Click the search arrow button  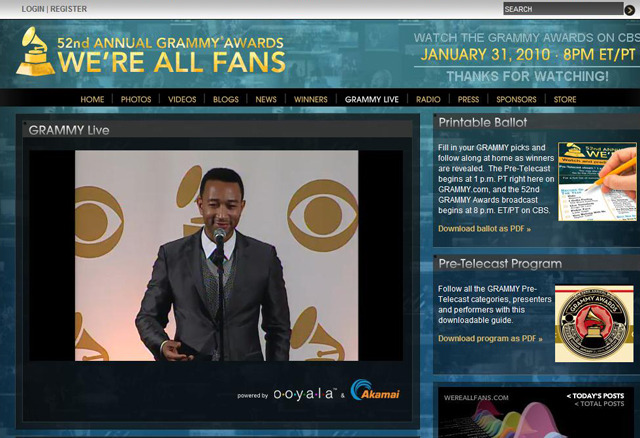pyautogui.click(x=630, y=10)
